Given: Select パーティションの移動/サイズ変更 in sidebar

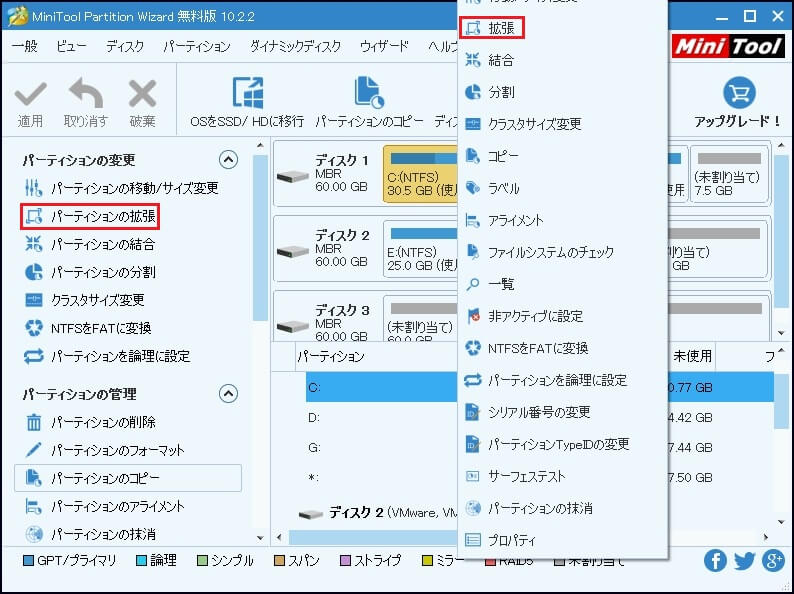Looking at the screenshot, I should 122,188.
